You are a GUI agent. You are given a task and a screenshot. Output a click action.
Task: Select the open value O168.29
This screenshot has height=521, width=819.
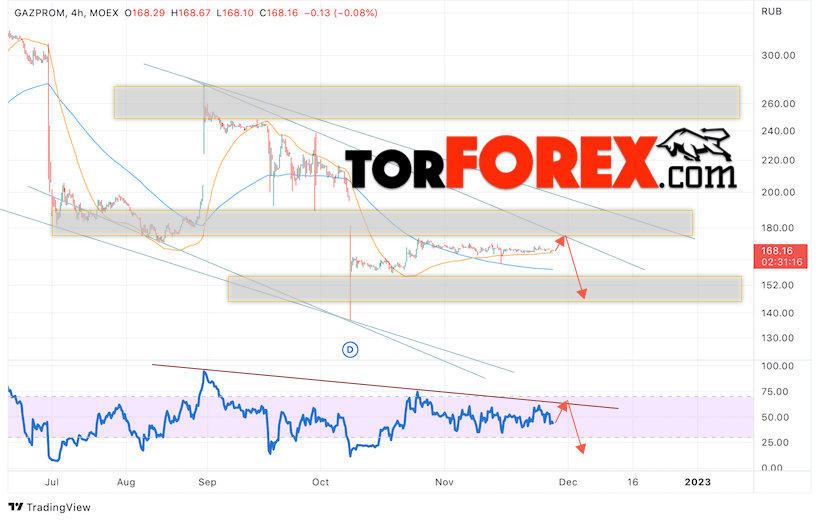click(x=145, y=13)
